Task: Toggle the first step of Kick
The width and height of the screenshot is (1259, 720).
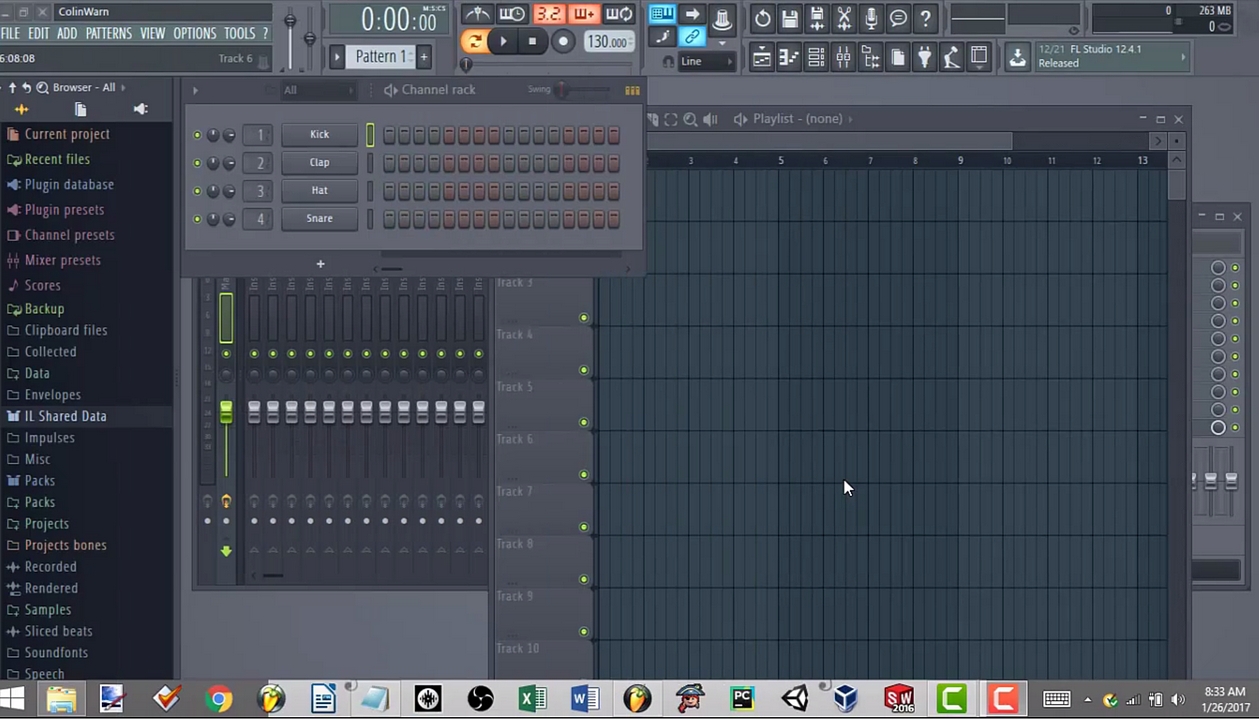Action: (x=390, y=135)
